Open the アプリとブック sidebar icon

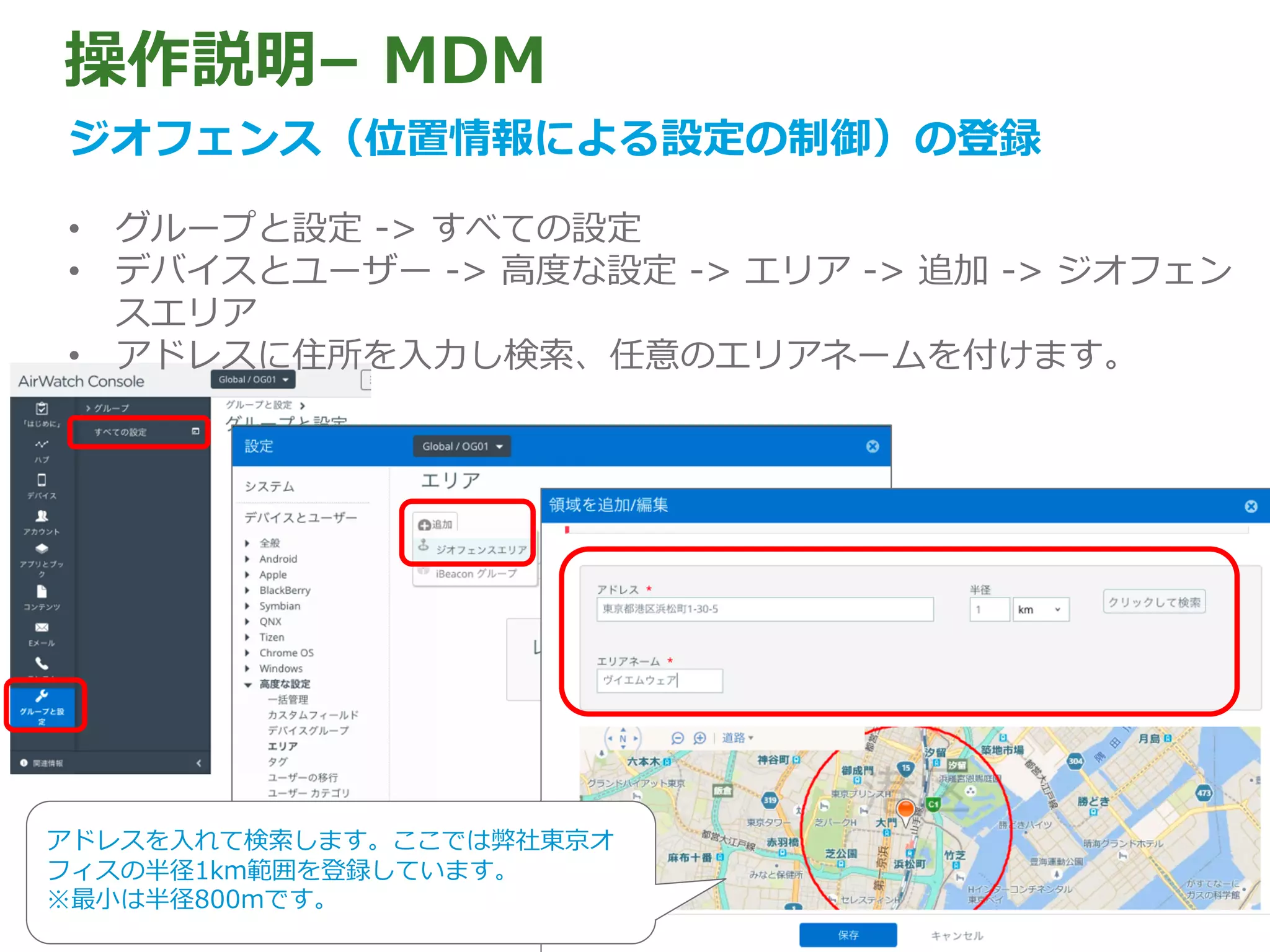[x=42, y=549]
